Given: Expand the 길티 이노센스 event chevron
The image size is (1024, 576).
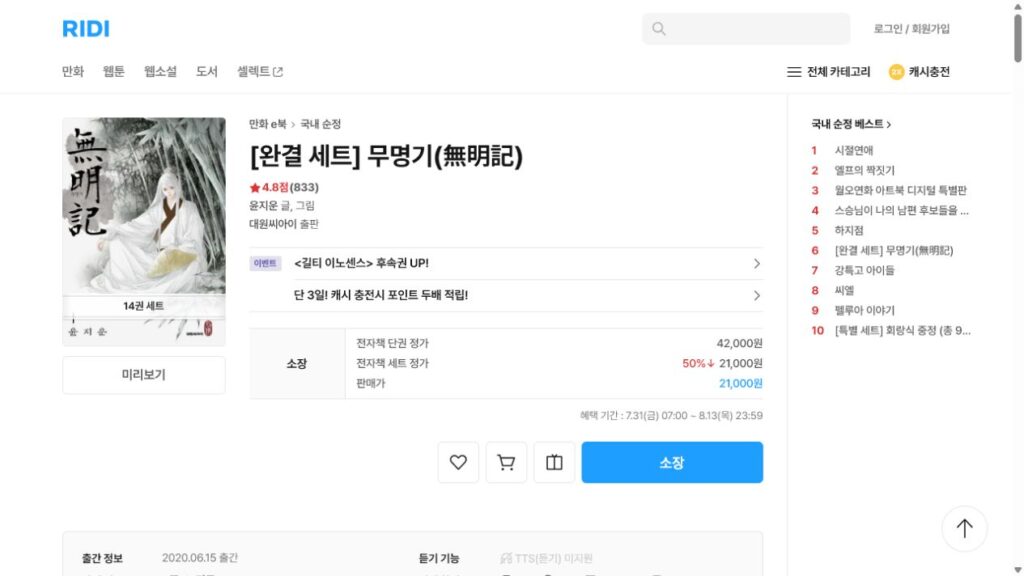Looking at the screenshot, I should pos(756,264).
